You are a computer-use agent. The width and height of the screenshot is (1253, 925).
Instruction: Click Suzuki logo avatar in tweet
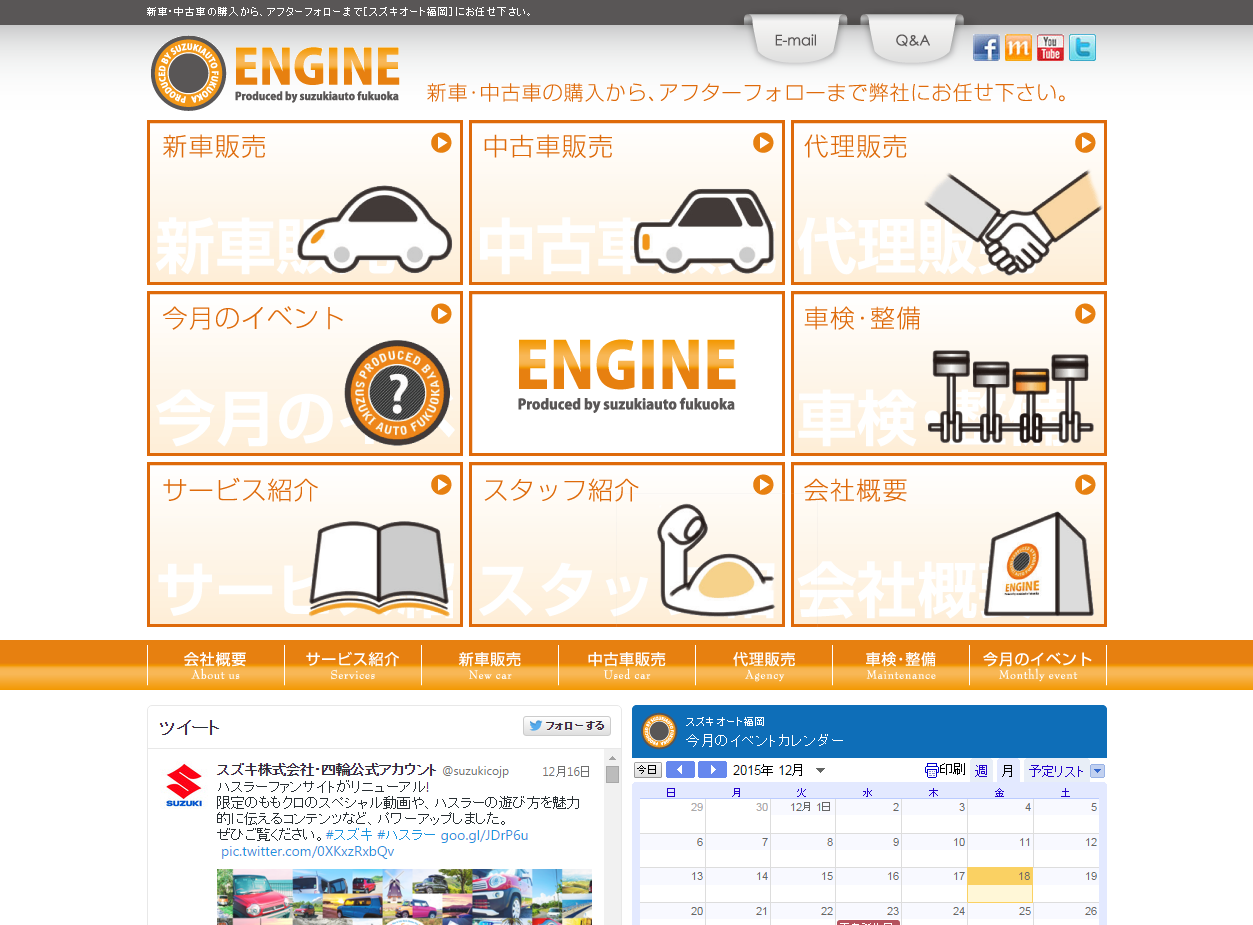(x=184, y=787)
